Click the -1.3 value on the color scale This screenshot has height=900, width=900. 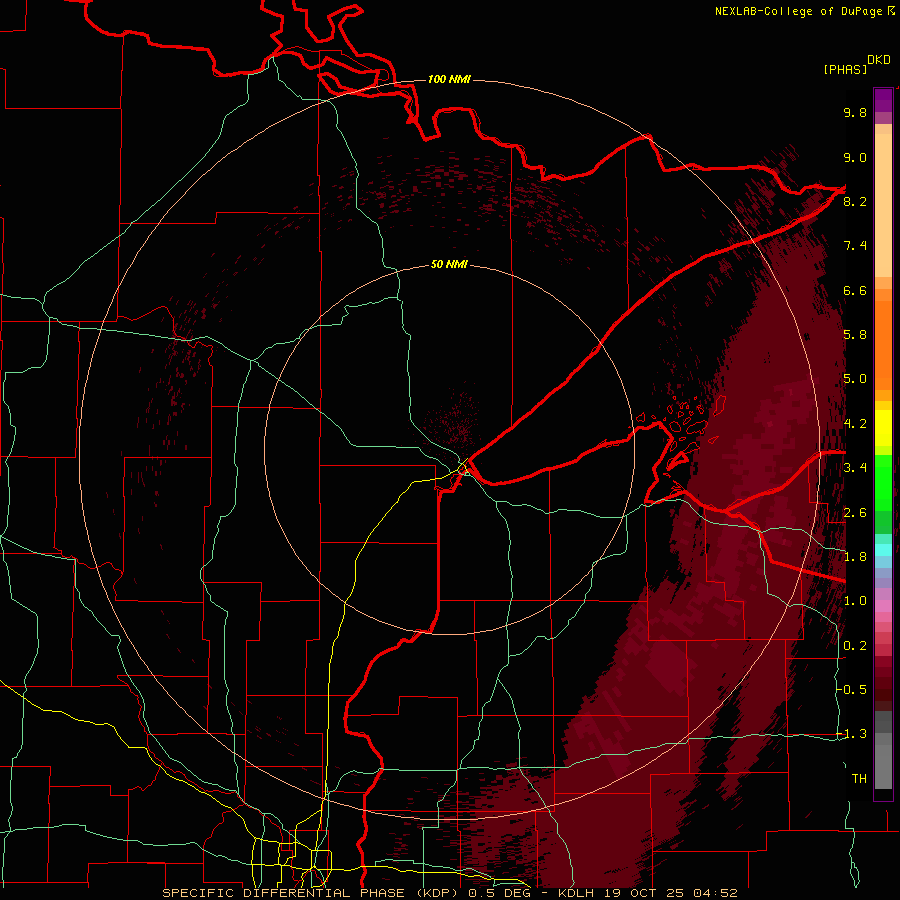(853, 734)
